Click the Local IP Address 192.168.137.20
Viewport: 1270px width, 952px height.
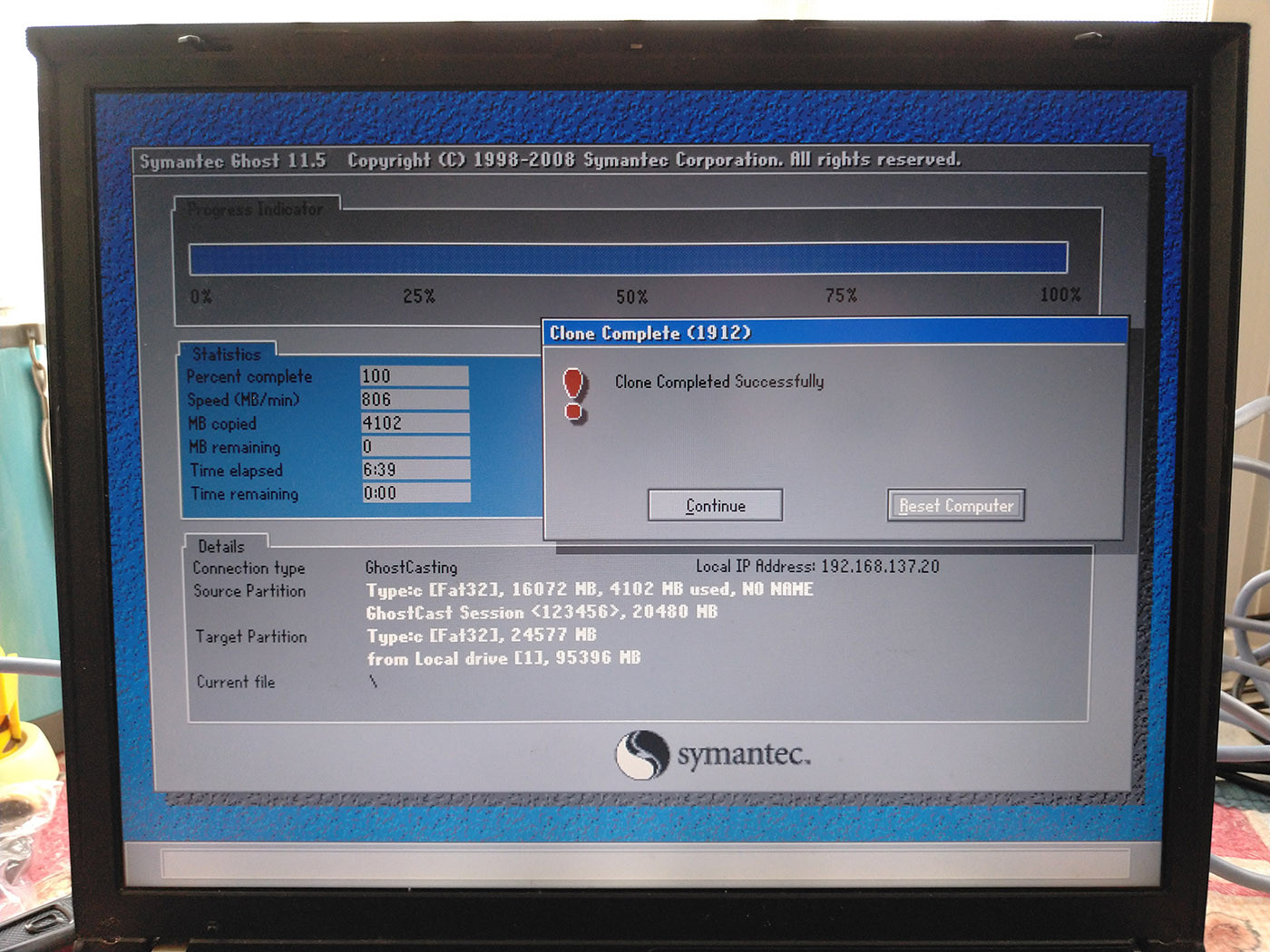click(x=817, y=567)
